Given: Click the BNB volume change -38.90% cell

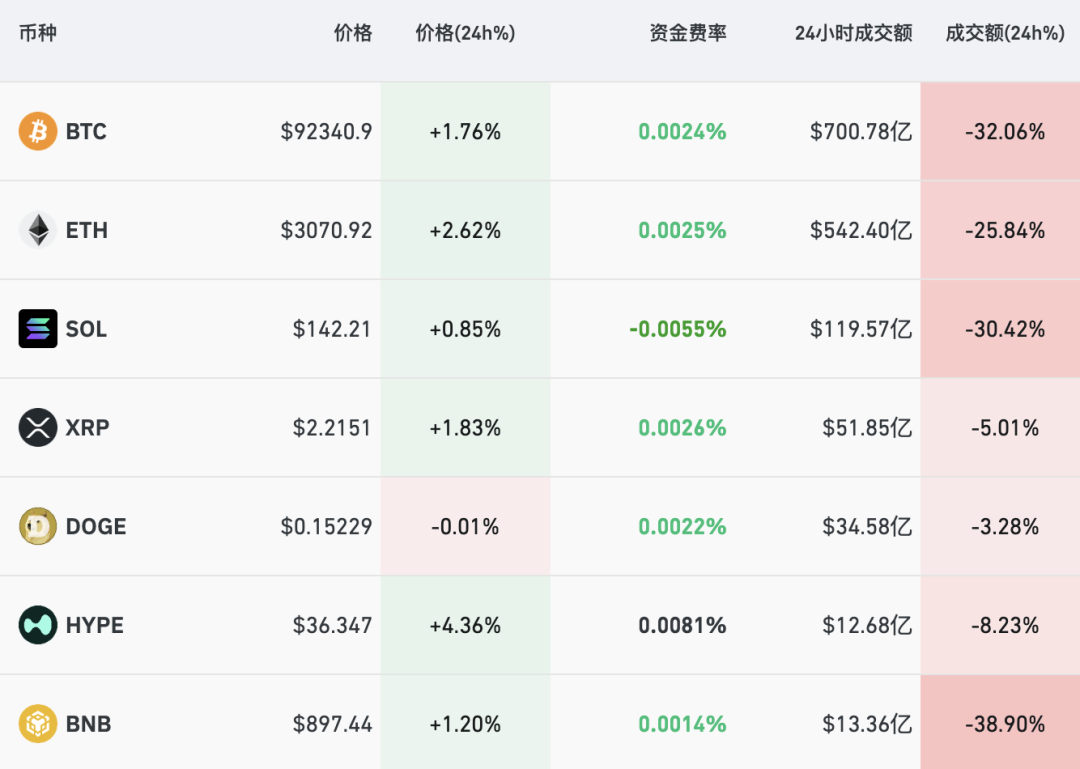Looking at the screenshot, I should point(1004,724).
